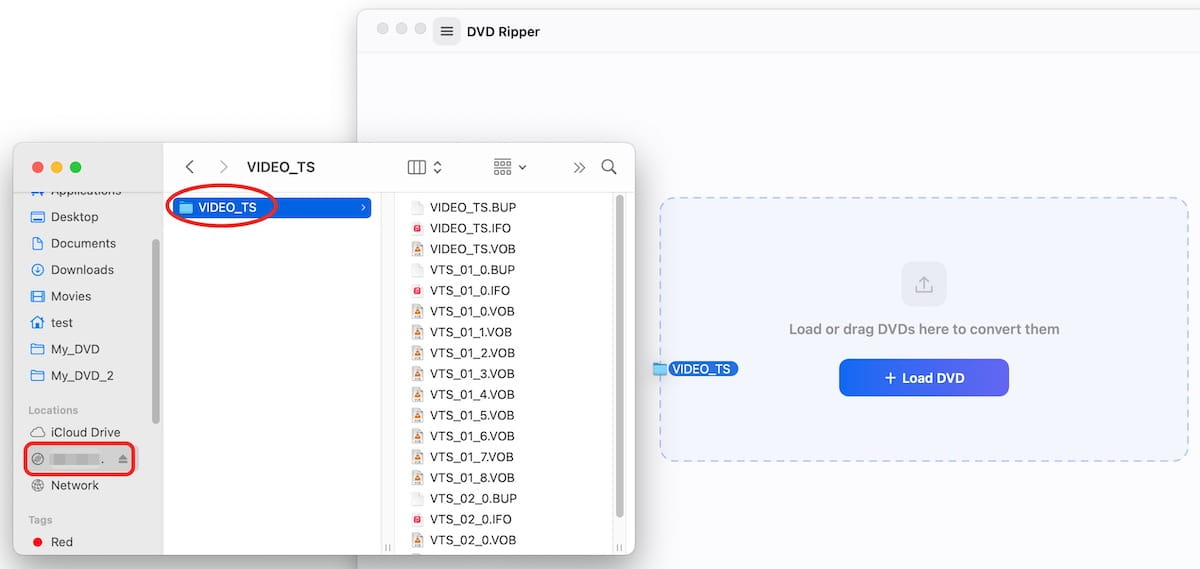Open iCloud Drive in sidebar
The image size is (1200, 569).
click(x=84, y=432)
